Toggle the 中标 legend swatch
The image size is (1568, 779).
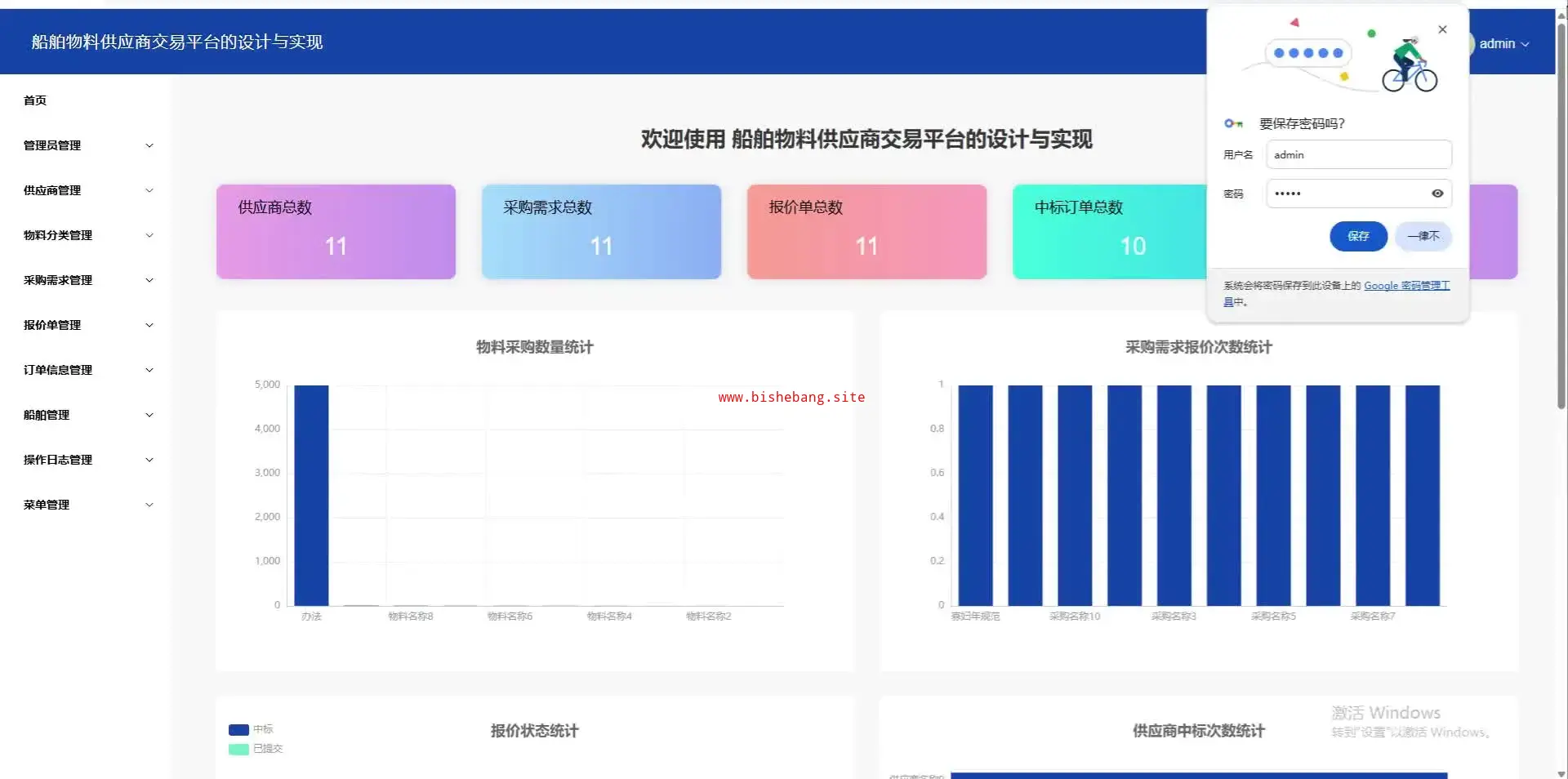(x=238, y=730)
